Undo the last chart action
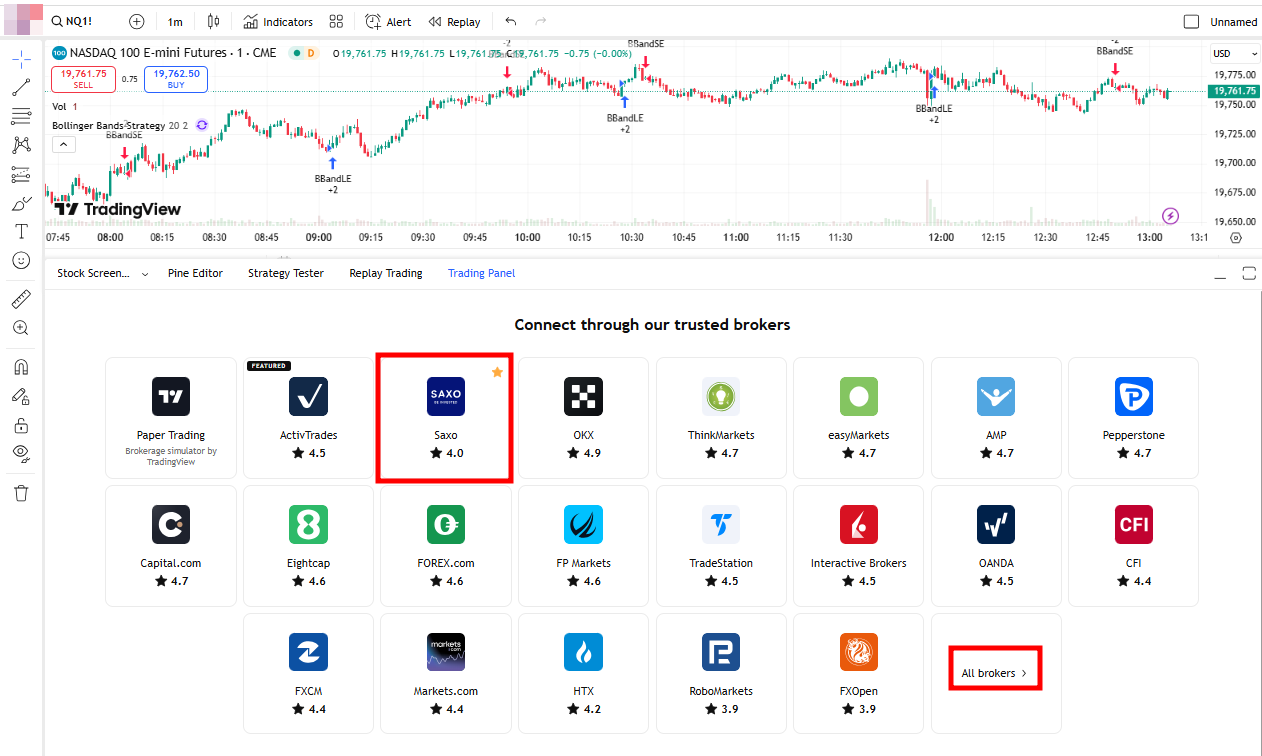The height and width of the screenshot is (756, 1262). (511, 21)
